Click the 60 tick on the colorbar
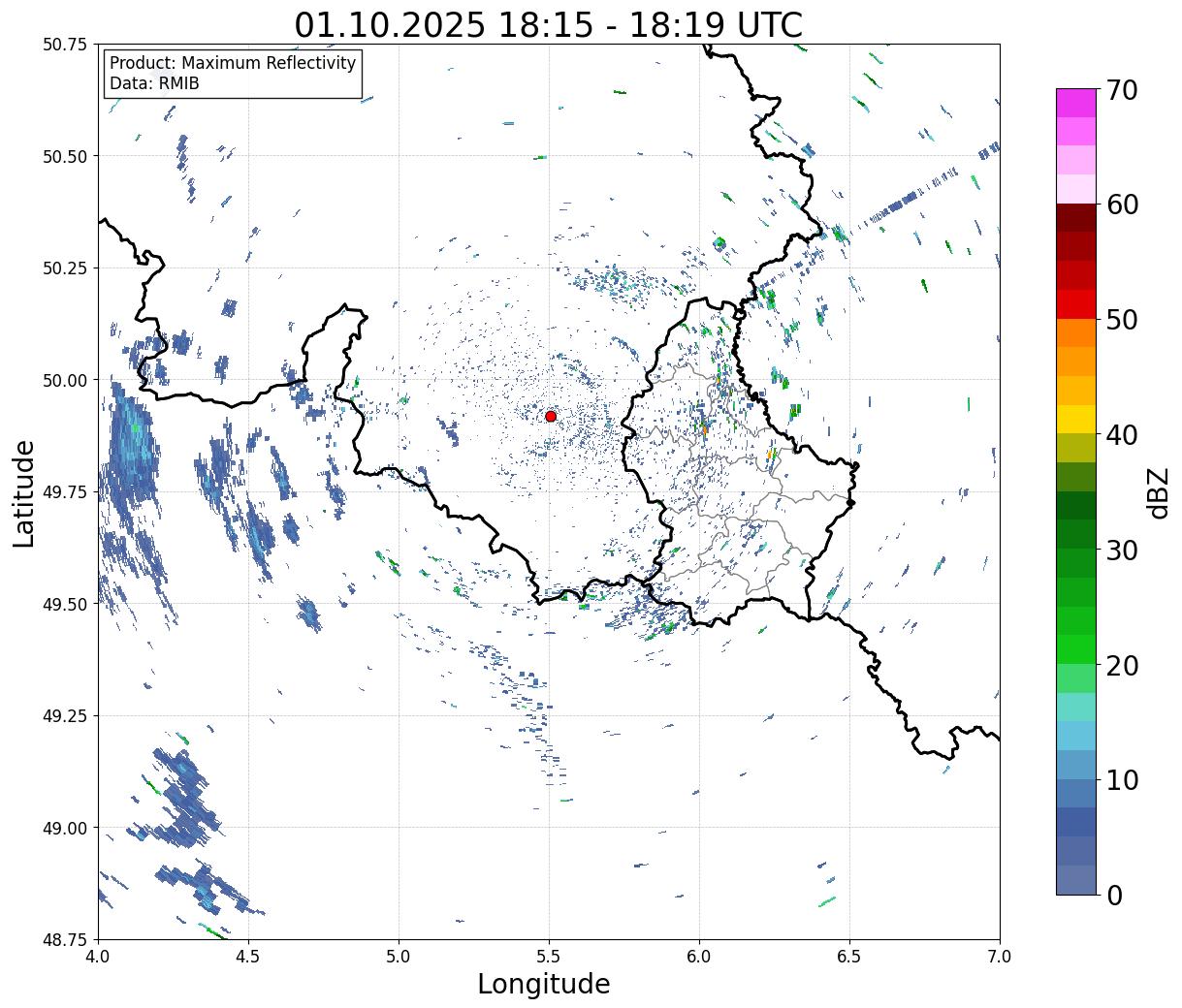Image resolution: width=1182 pixels, height=1008 pixels. 1122,205
